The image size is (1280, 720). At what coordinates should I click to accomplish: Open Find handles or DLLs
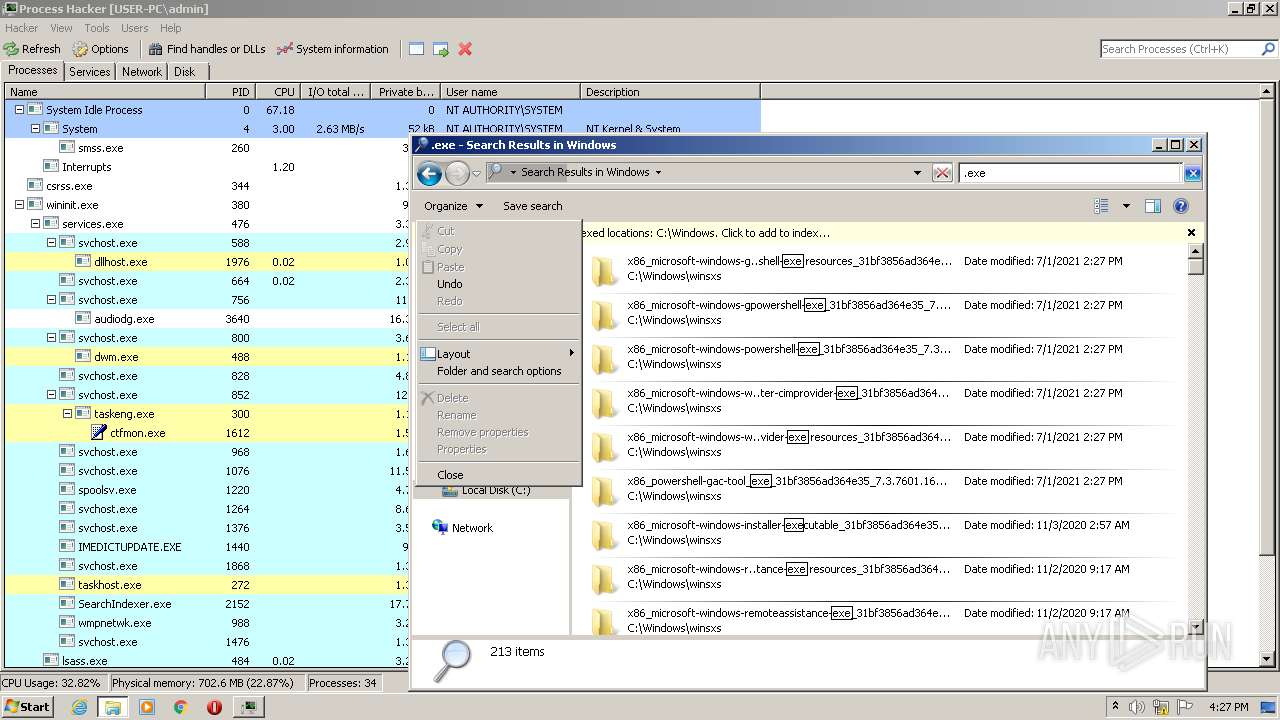click(x=207, y=49)
